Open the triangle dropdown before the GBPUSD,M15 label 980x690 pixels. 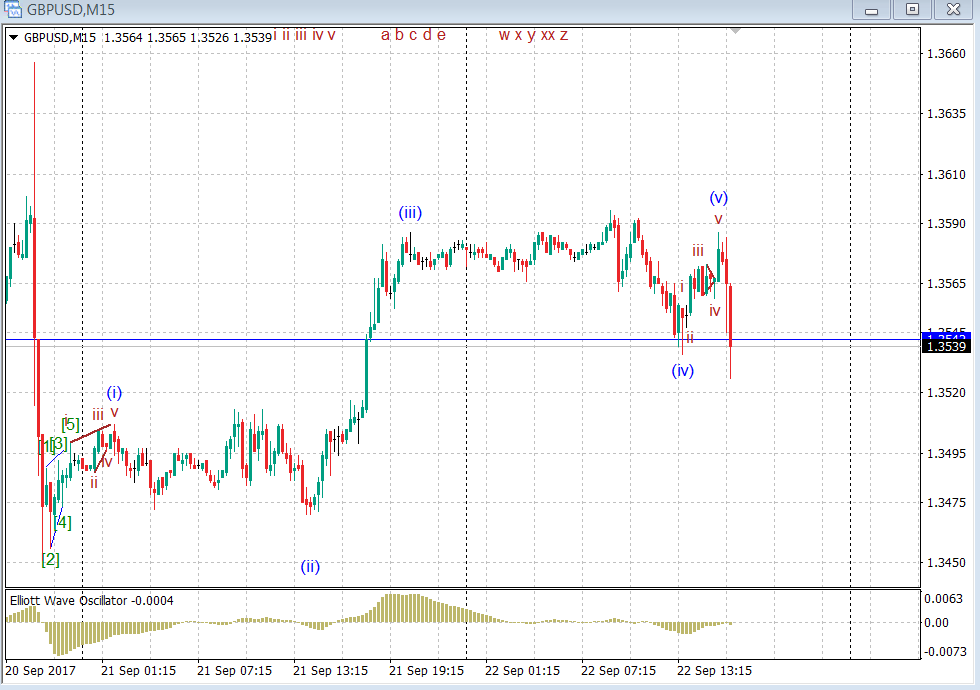[x=14, y=38]
